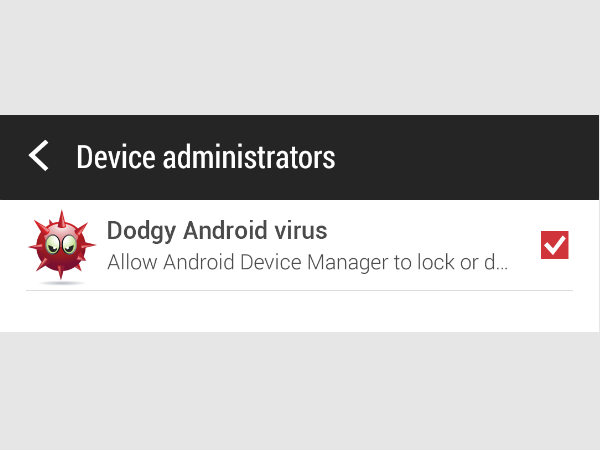This screenshot has width=600, height=450.
Task: Click the gray area above the header
Action: coord(300,55)
